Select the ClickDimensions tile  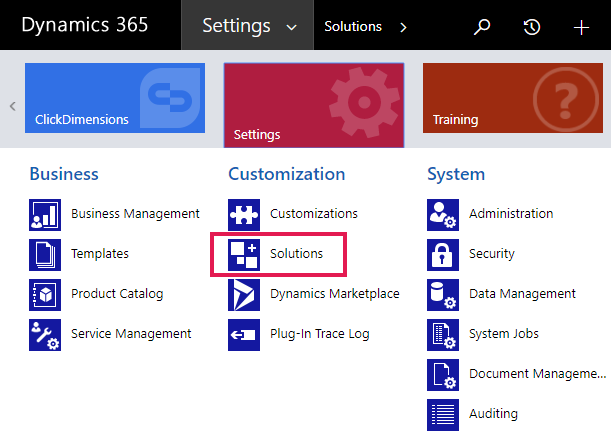pos(115,98)
